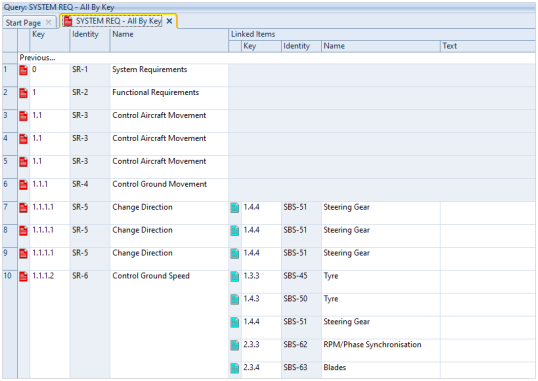Viewport: 538px width, 381px height.
Task: Select row header number 1
Action: pyautogui.click(x=10, y=75)
